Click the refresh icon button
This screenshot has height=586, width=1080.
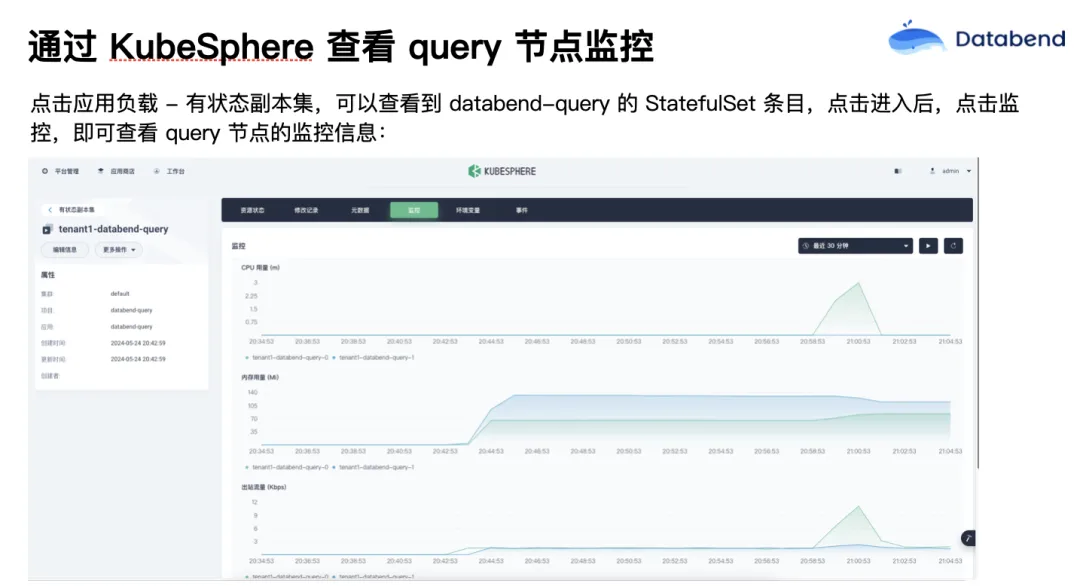(953, 246)
